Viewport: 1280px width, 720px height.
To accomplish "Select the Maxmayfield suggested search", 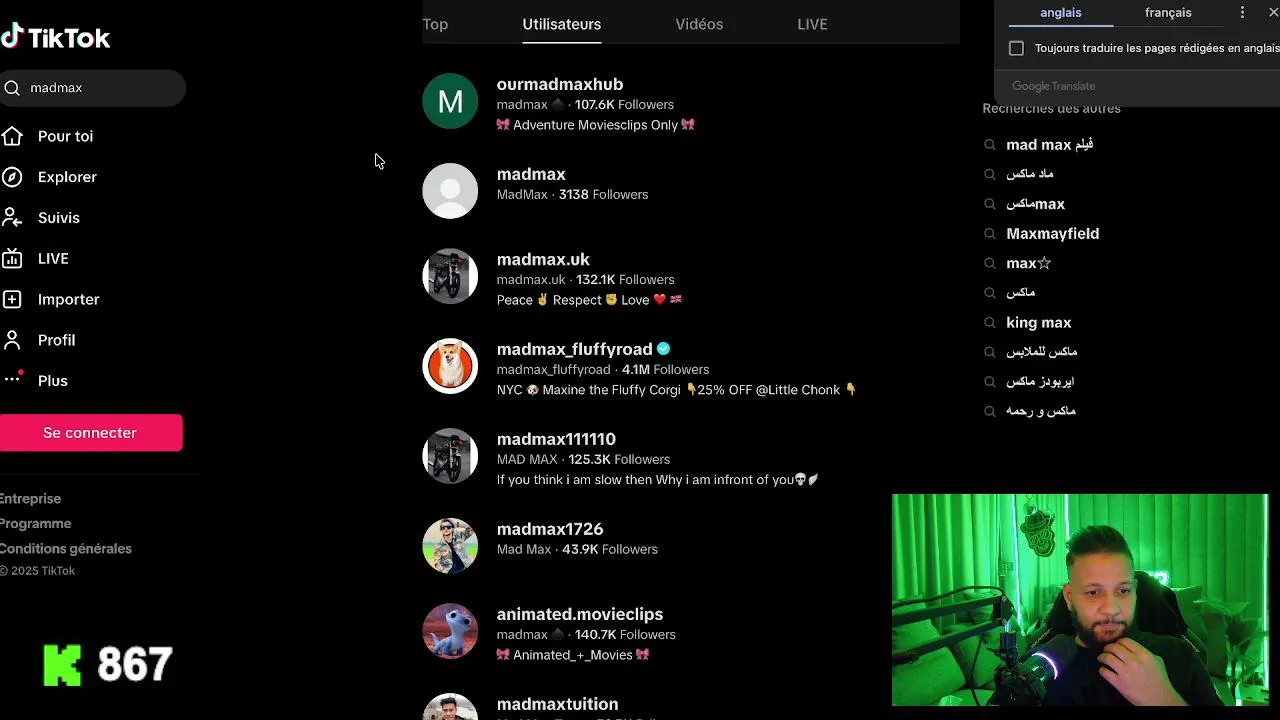I will click(1052, 234).
